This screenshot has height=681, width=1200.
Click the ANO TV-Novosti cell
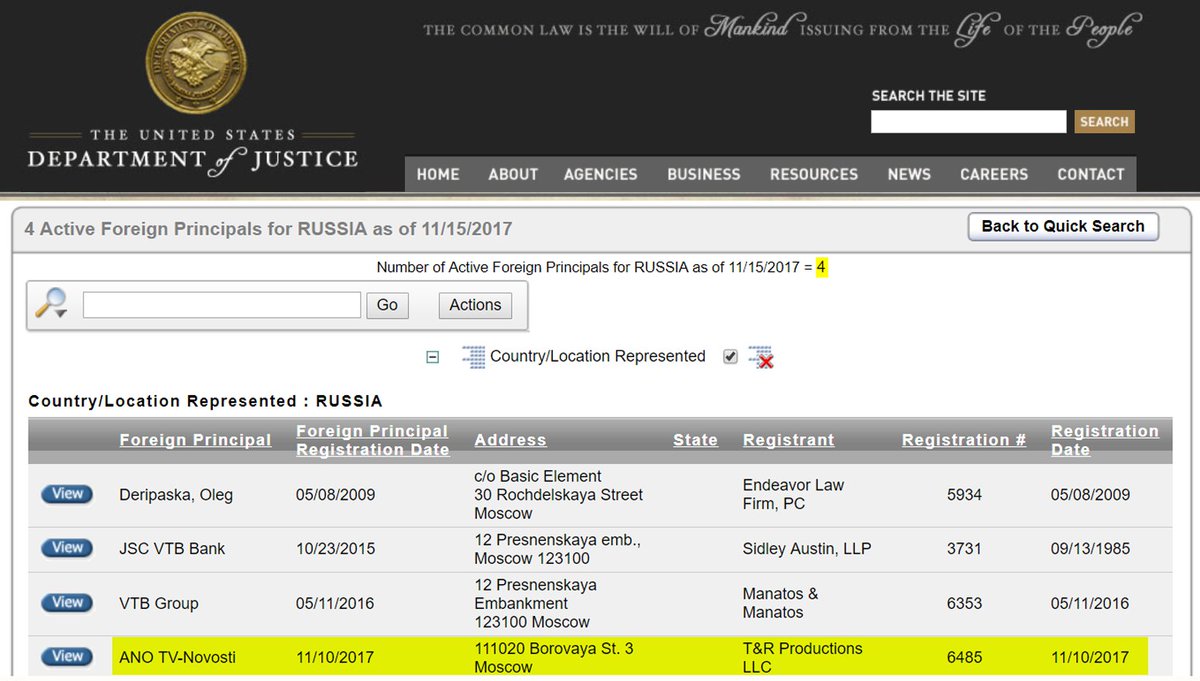pyautogui.click(x=178, y=658)
